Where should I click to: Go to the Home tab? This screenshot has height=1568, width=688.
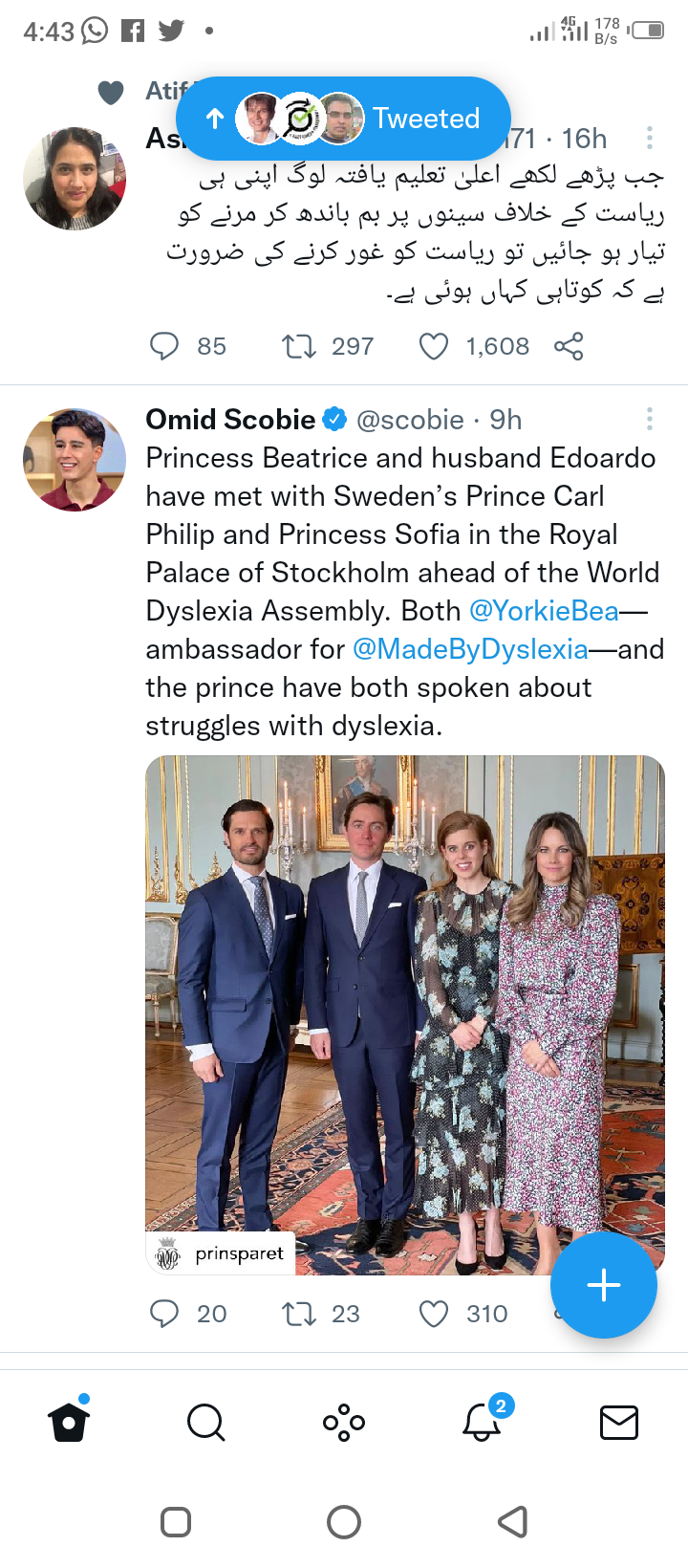[x=69, y=1423]
